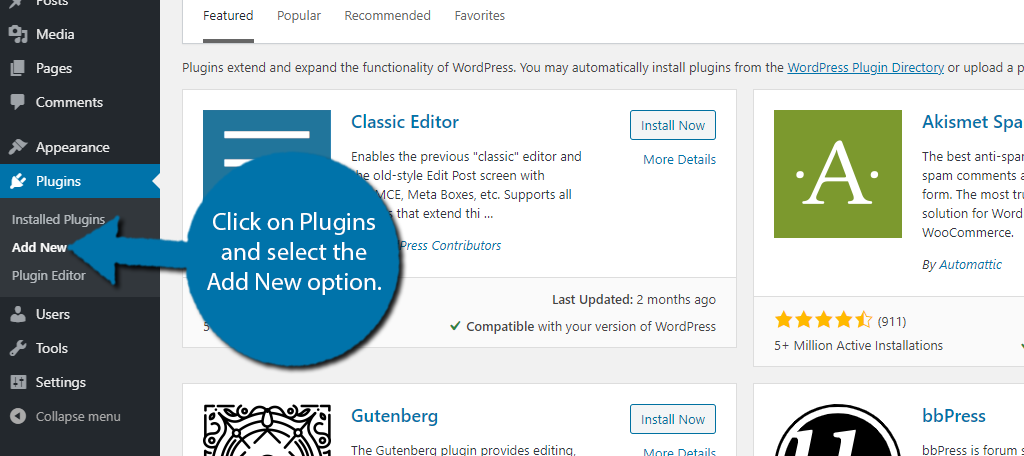Viewport: 1024px width, 456px height.
Task: Click the Tools wrench icon
Action: pos(18,348)
